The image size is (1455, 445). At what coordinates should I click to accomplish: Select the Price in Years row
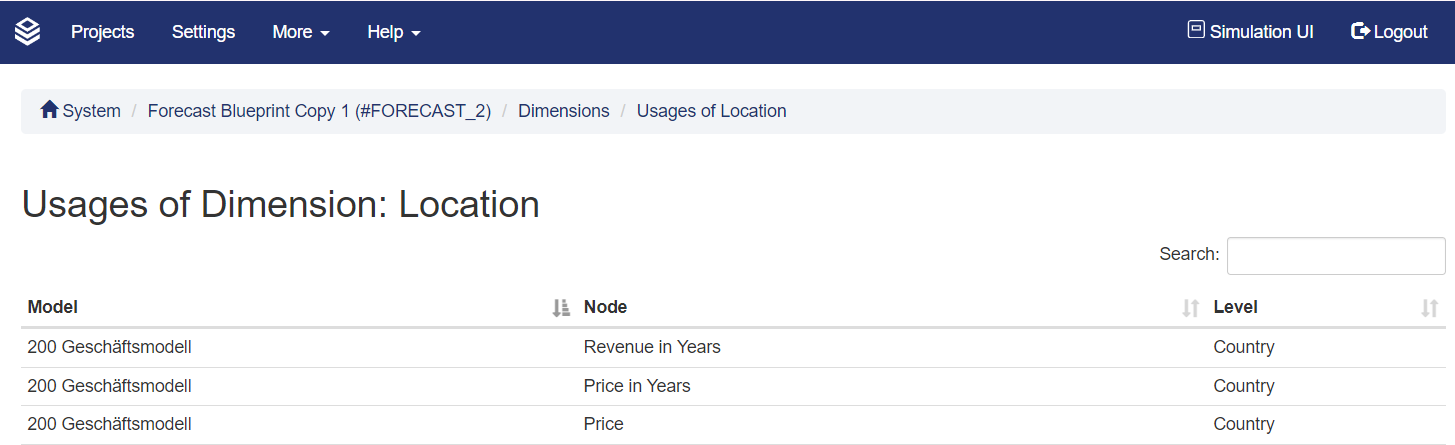637,386
